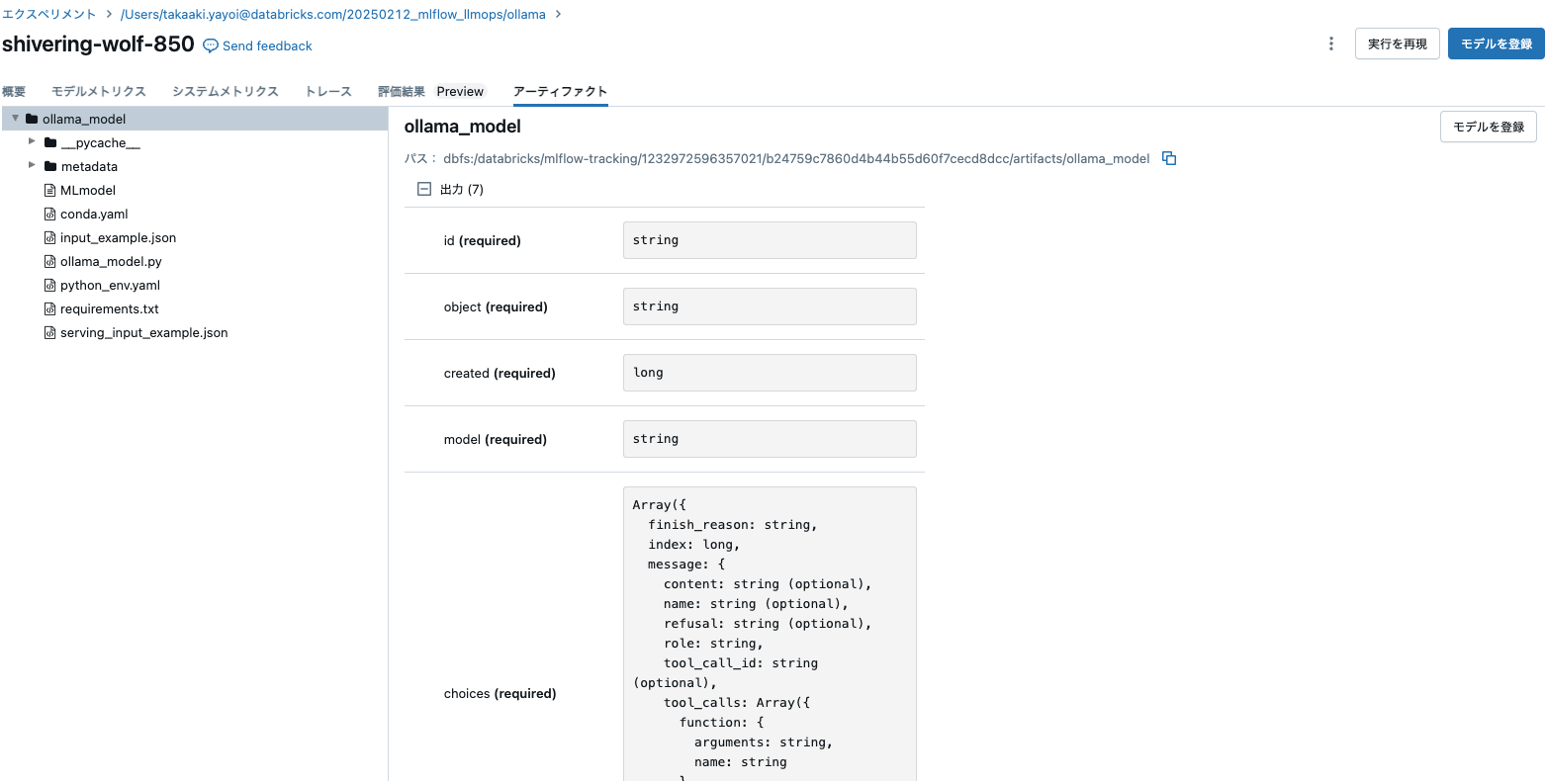Select input_example.json in the tree
The width and height of the screenshot is (1546, 784).
[118, 237]
